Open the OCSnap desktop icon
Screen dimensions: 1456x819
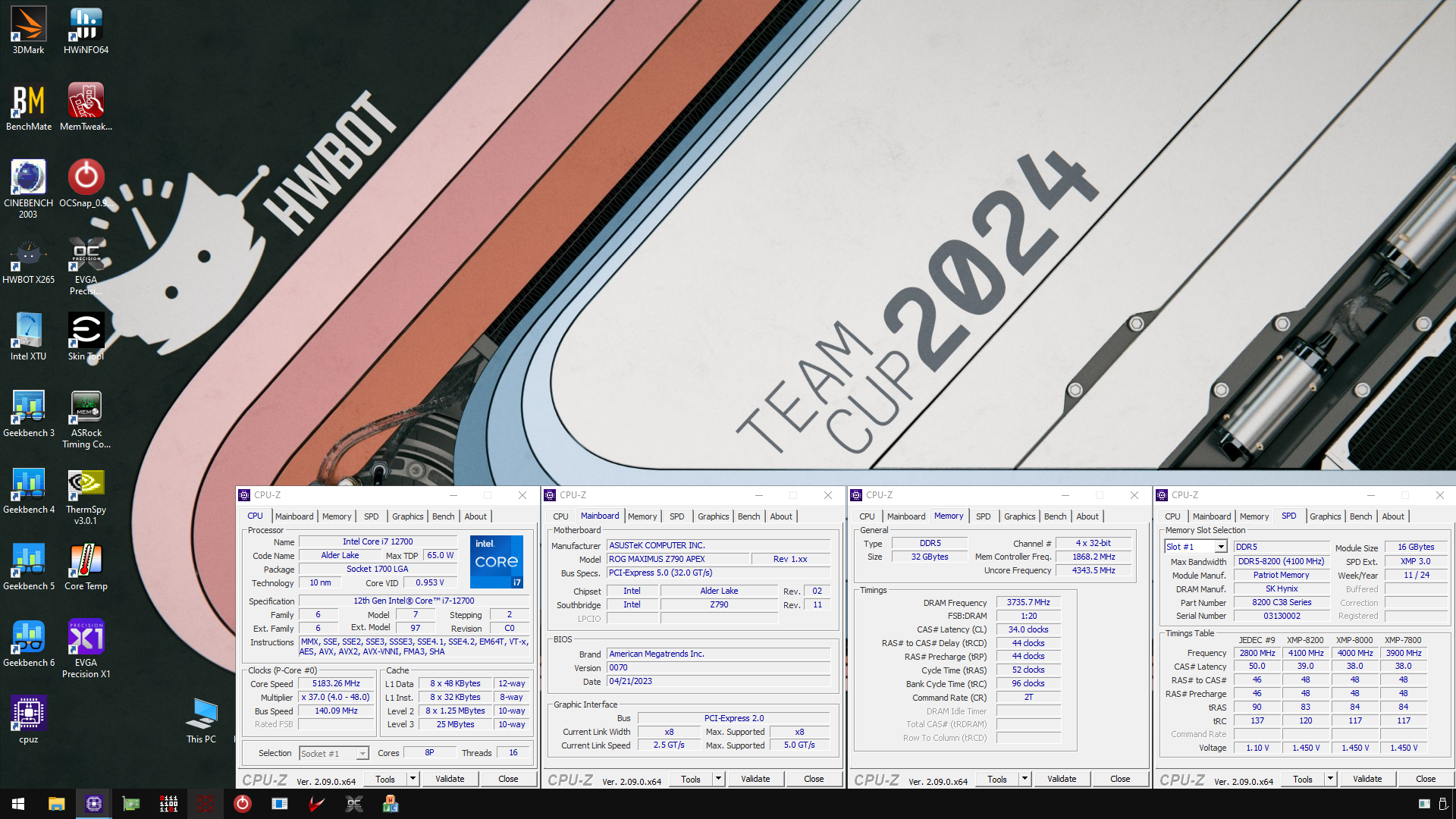coord(86,184)
